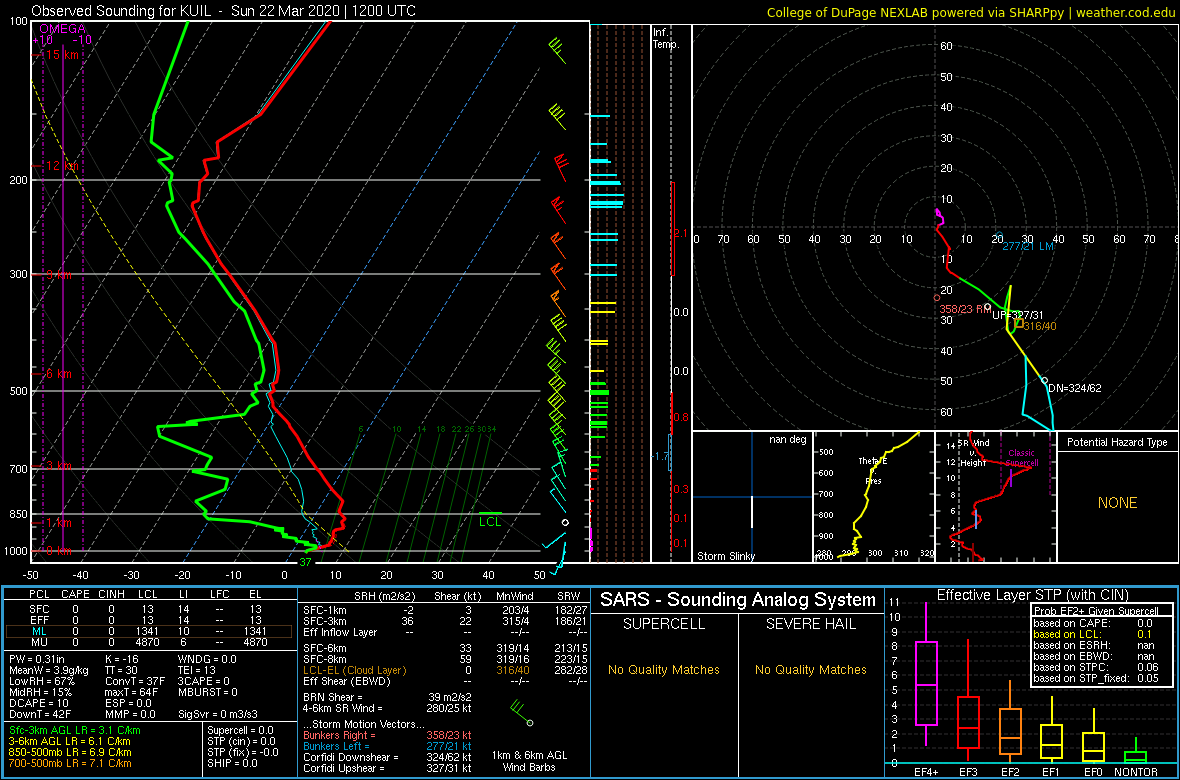This screenshot has height=780, width=1180.
Task: Click the Storm Slinky panel label
Action: pos(726,556)
